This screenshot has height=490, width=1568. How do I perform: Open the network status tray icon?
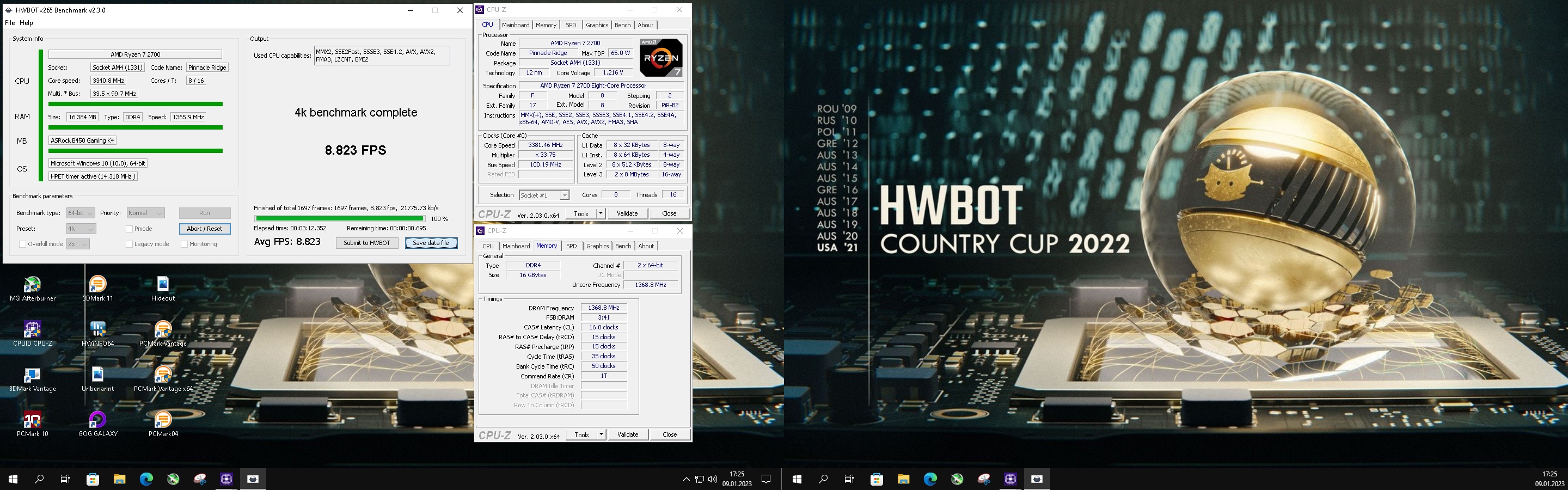coord(700,479)
